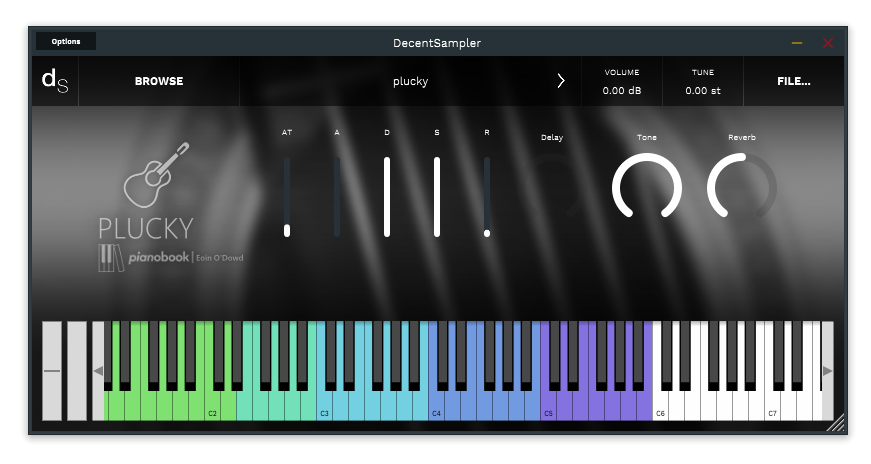Adjust the AT slider
Screen dimensions: 871x464
[x=287, y=197]
